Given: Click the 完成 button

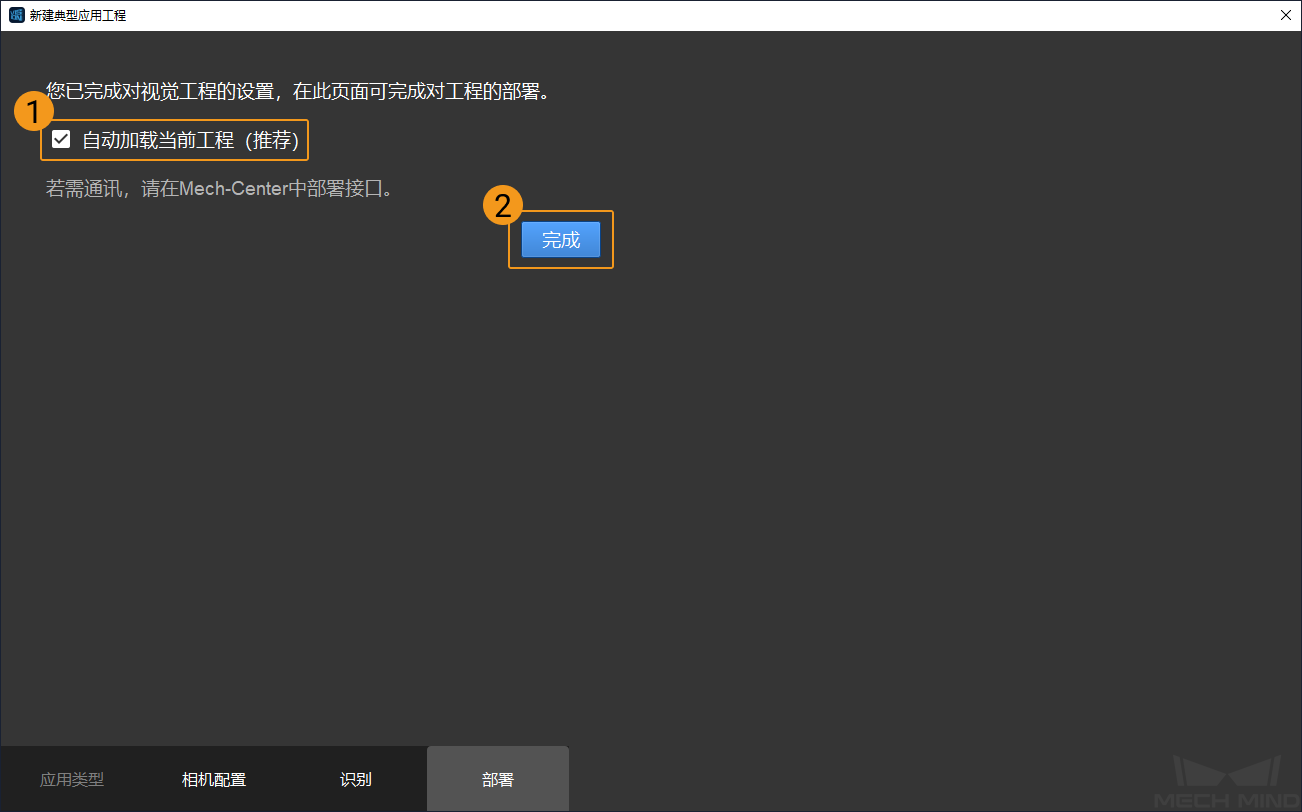Looking at the screenshot, I should (561, 240).
